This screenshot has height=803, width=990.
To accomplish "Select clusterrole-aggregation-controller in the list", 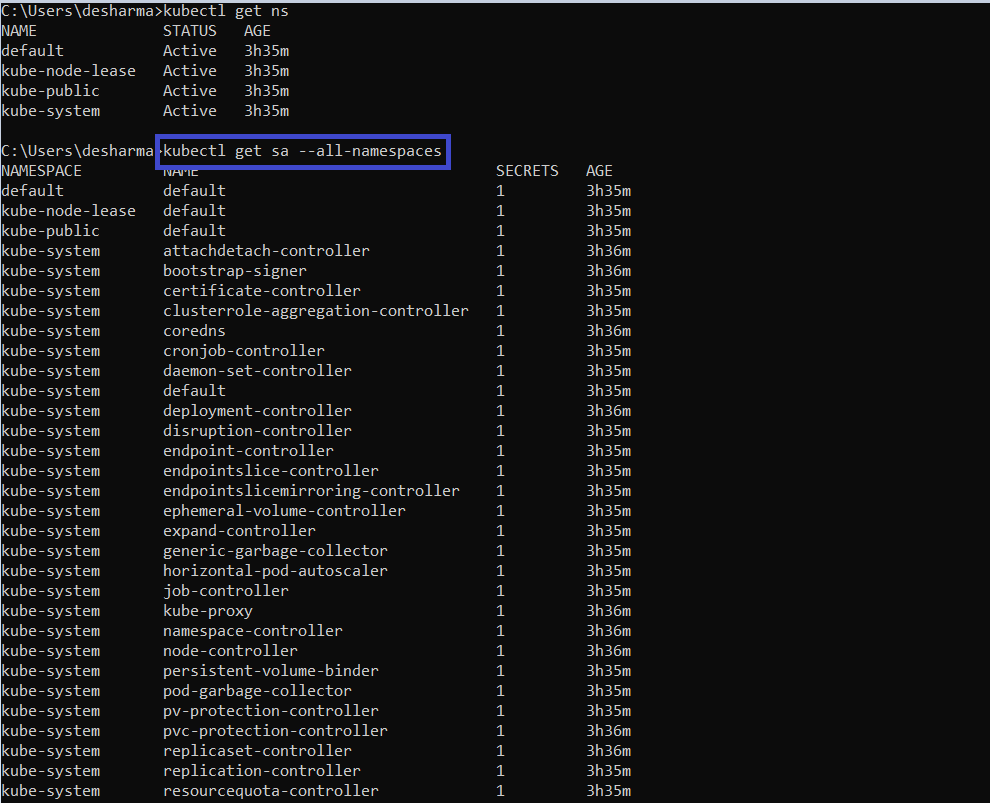I will [x=315, y=311].
